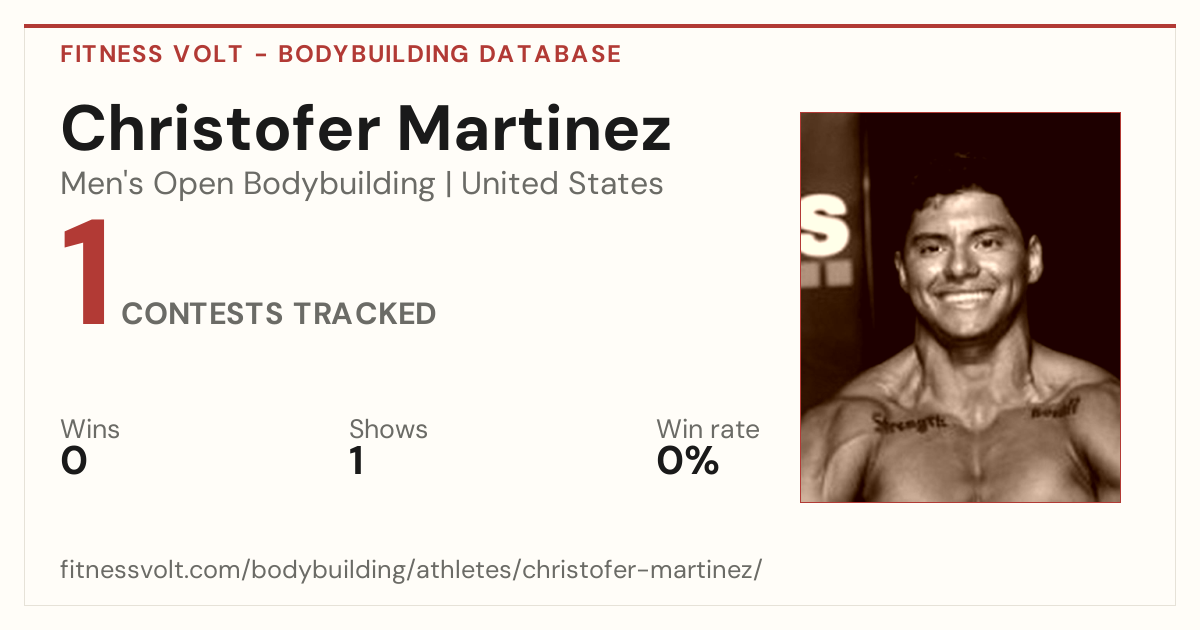The height and width of the screenshot is (630, 1200).
Task: Click the 0% win rate value
Action: [x=688, y=461]
